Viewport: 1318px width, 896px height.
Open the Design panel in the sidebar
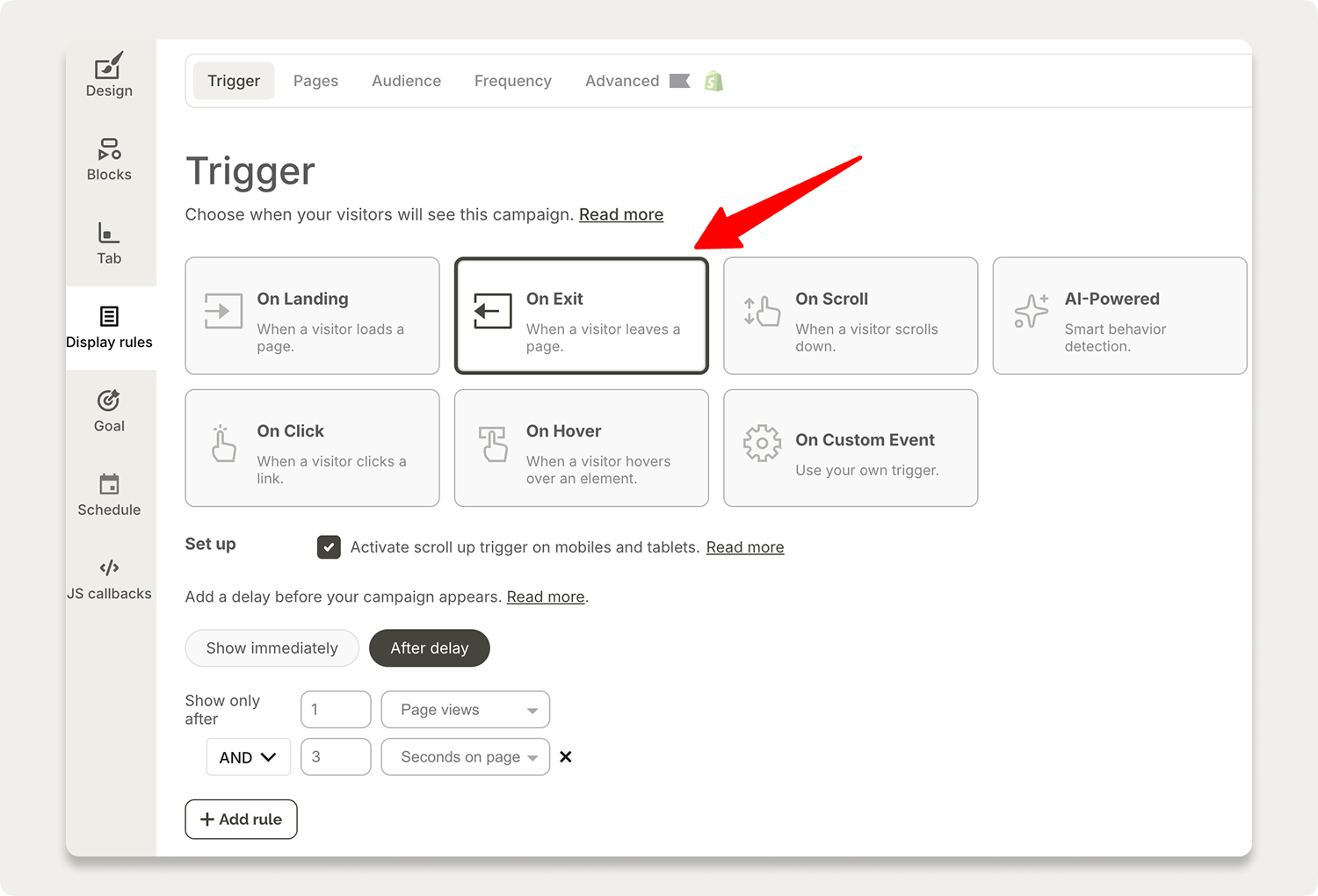point(108,76)
